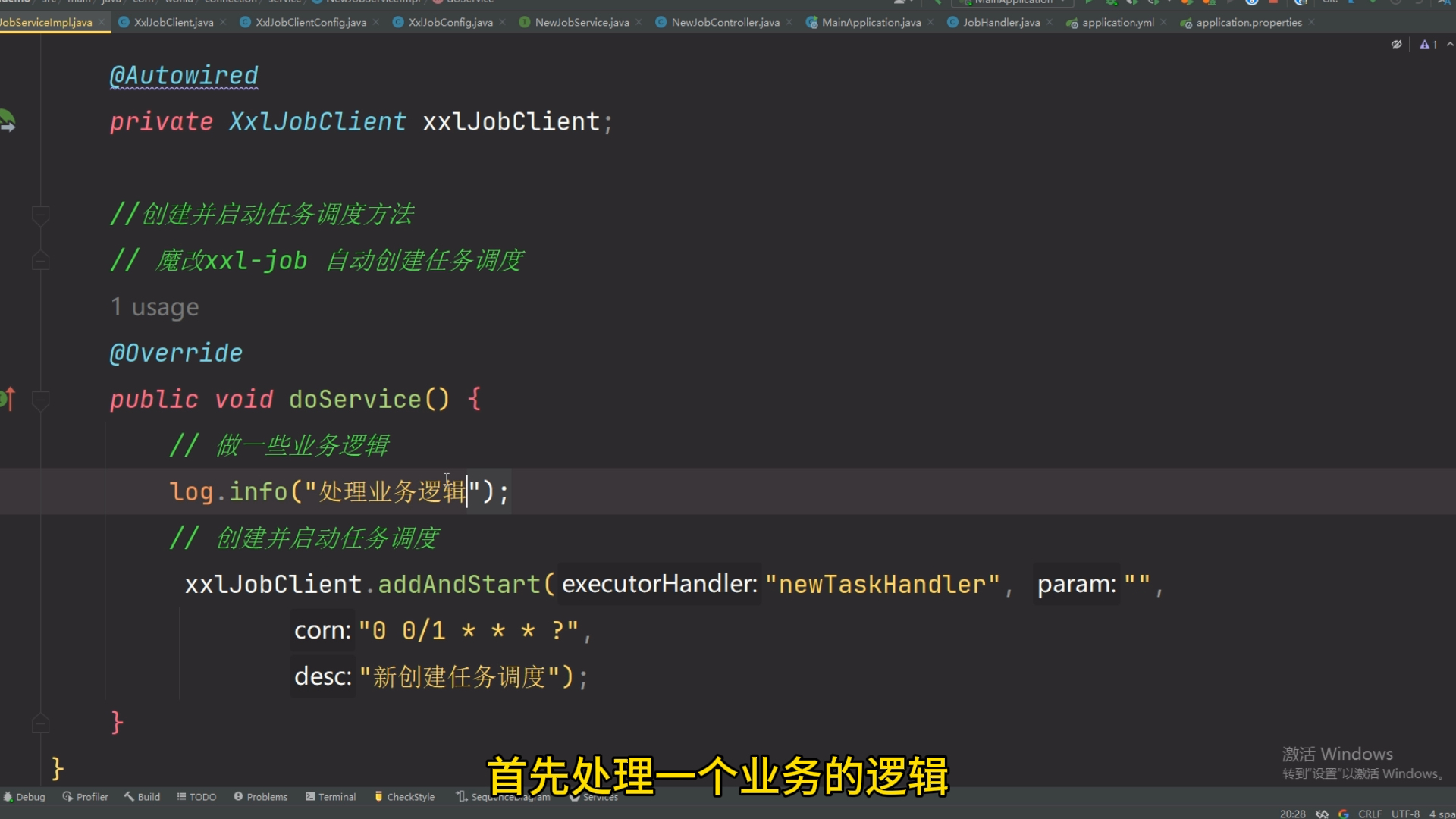Click the doService method name

355,399
